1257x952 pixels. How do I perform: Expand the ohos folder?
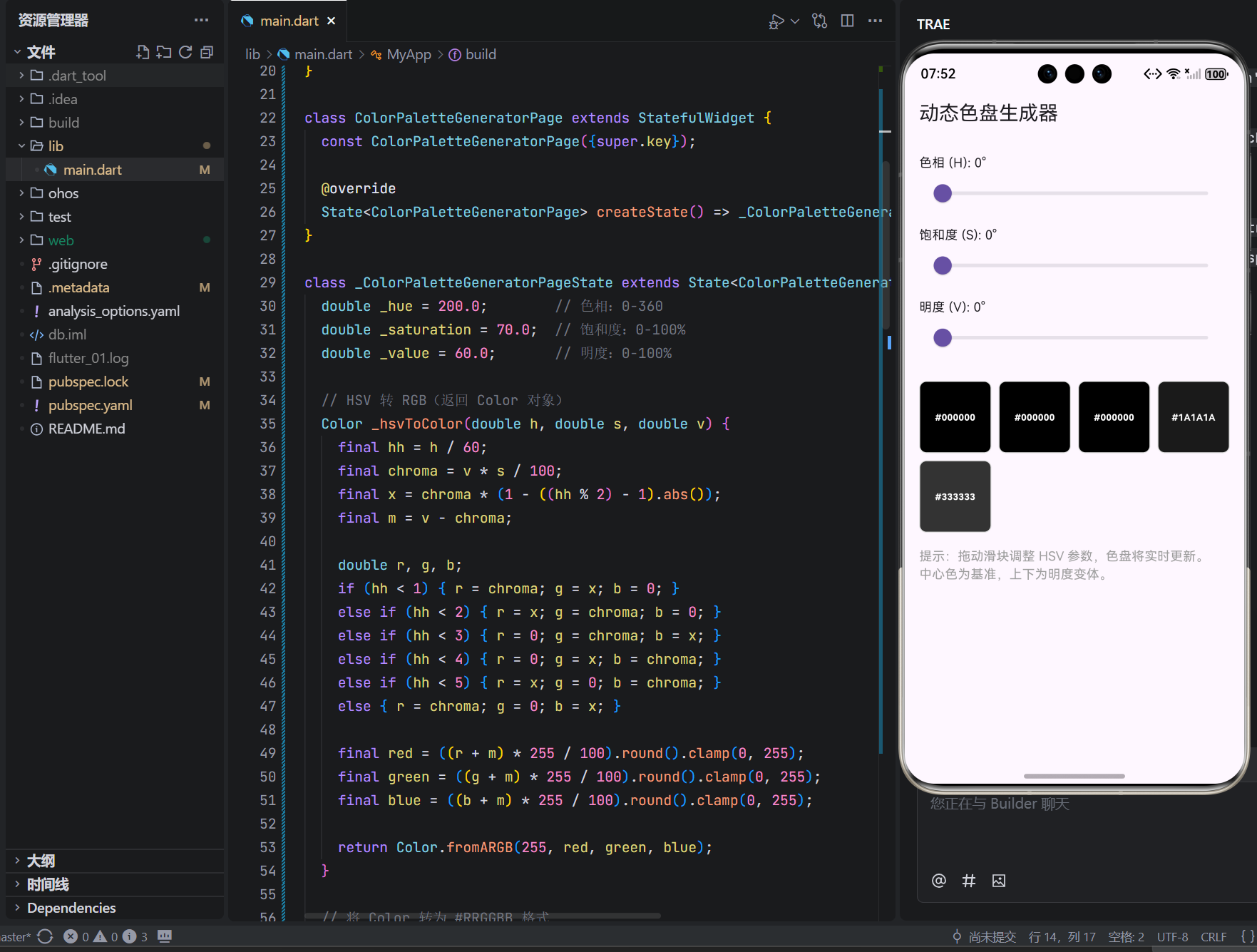114,193
